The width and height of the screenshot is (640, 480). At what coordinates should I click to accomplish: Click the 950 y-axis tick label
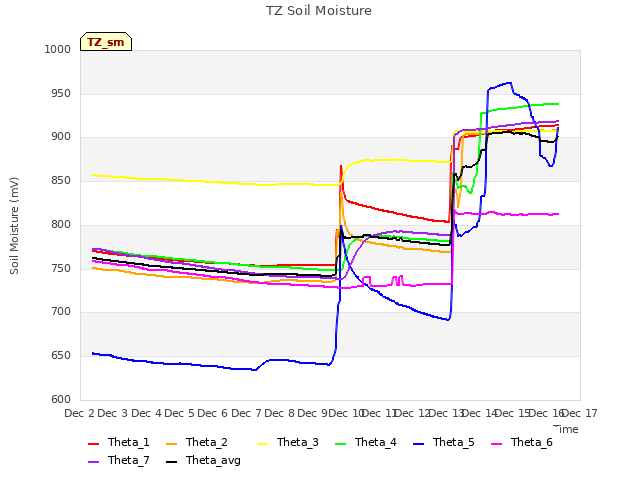pyautogui.click(x=61, y=93)
